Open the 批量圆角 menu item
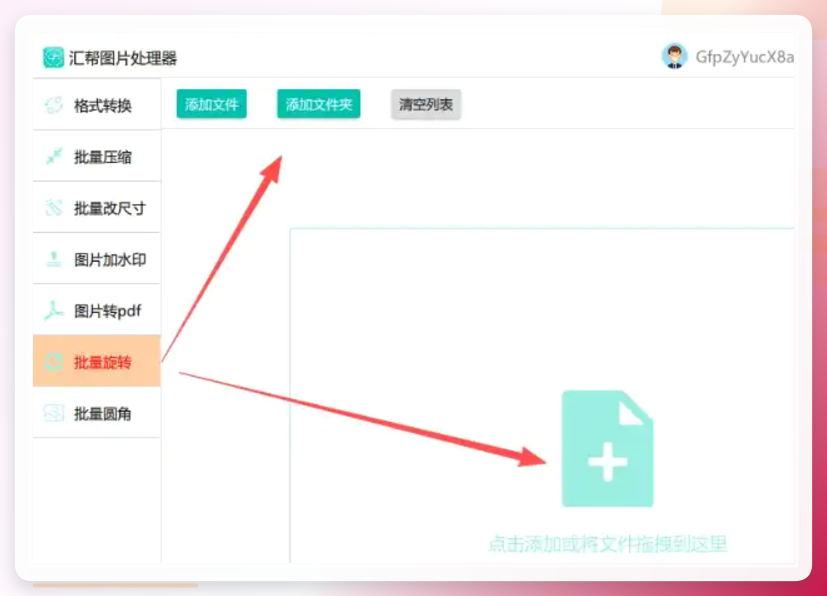The width and height of the screenshot is (827, 596). point(97,413)
